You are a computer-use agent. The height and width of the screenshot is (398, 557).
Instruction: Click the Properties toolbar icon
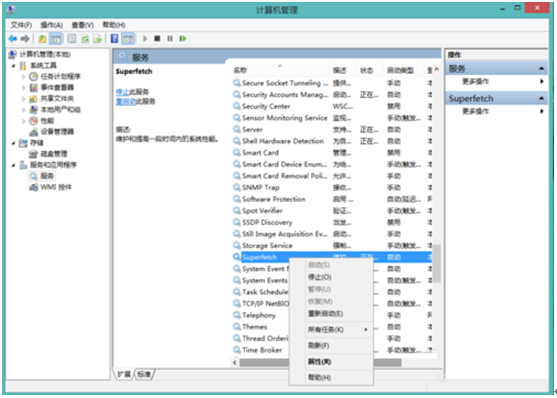[72, 38]
